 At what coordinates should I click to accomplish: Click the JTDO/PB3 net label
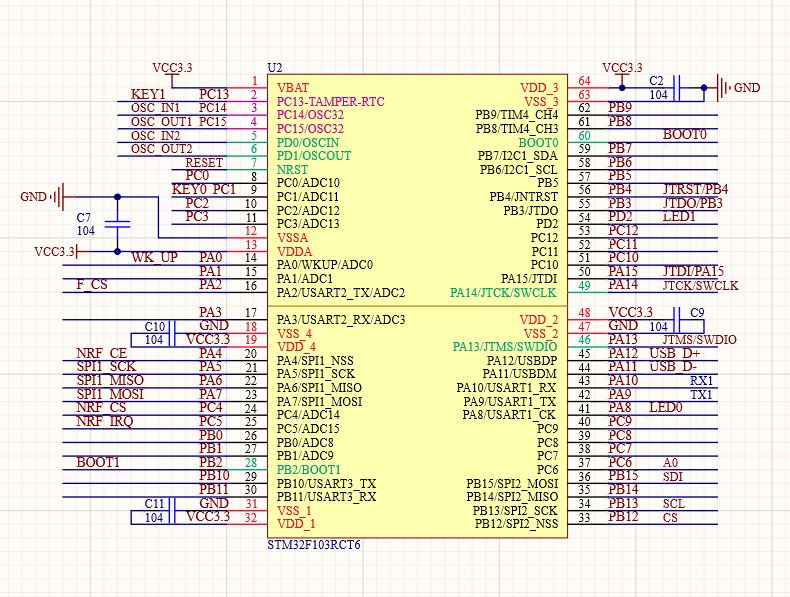692,203
